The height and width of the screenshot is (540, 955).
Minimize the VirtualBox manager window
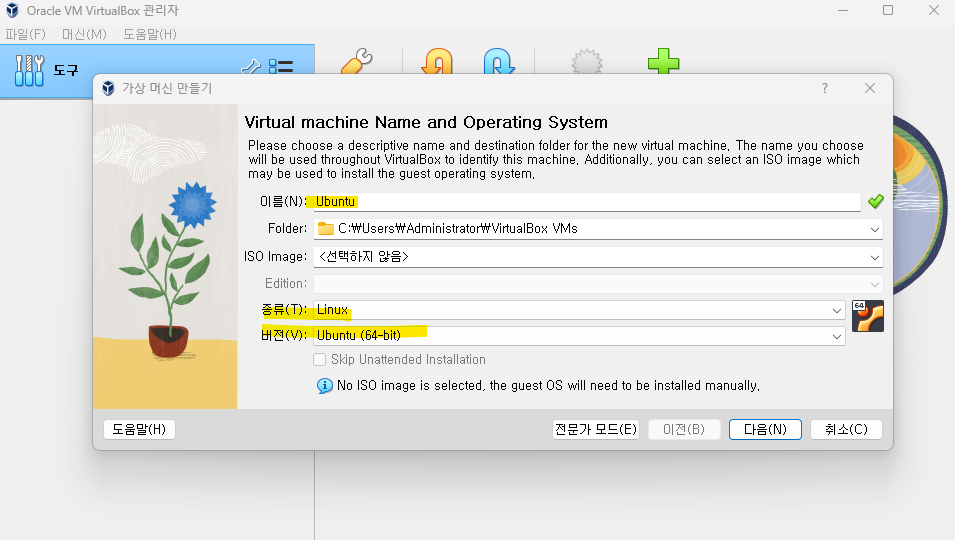[843, 10]
